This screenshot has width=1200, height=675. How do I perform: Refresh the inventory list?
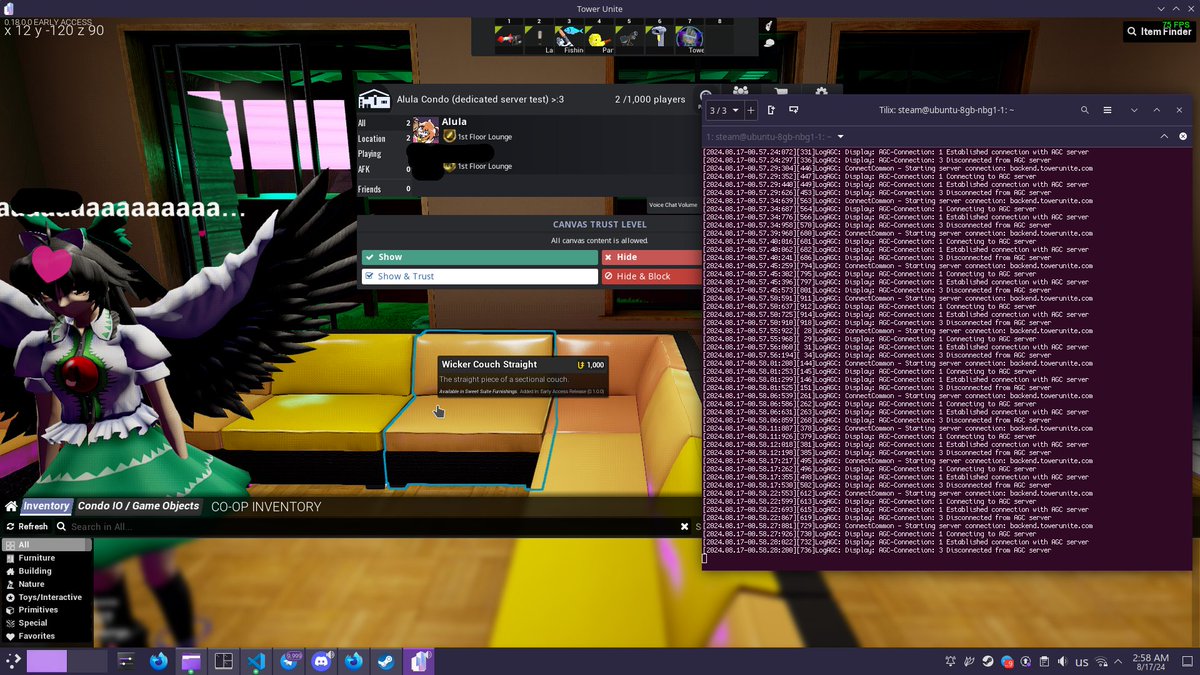coord(26,526)
